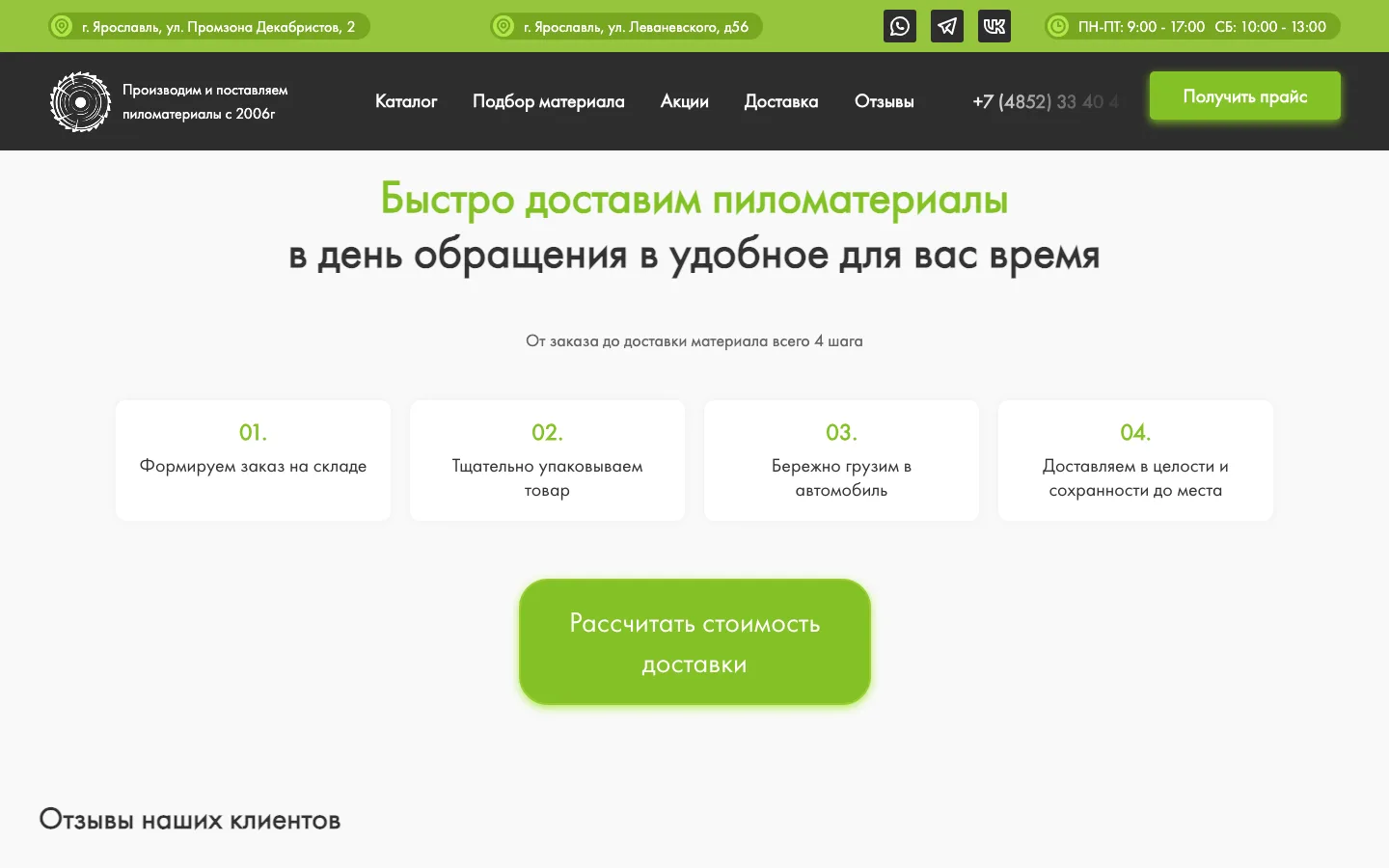
Task: Select step 02 Тщательно упаковываем товар
Action: [547, 461]
